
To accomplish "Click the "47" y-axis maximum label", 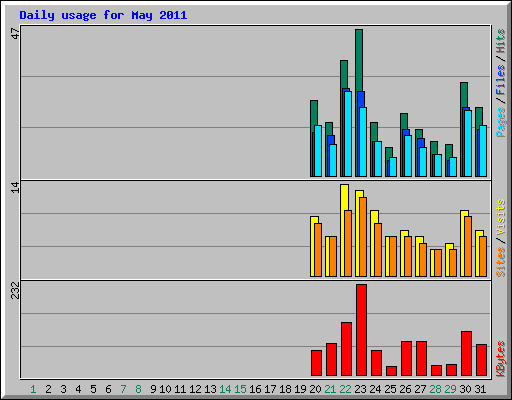I will pos(16,33).
